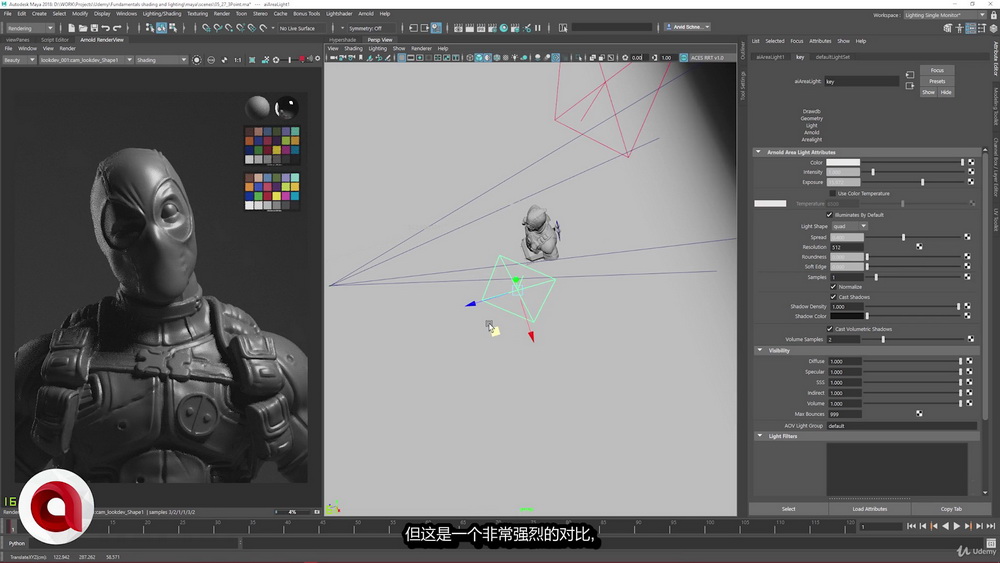Click the Presets button
The height and width of the screenshot is (563, 1000).
937,81
